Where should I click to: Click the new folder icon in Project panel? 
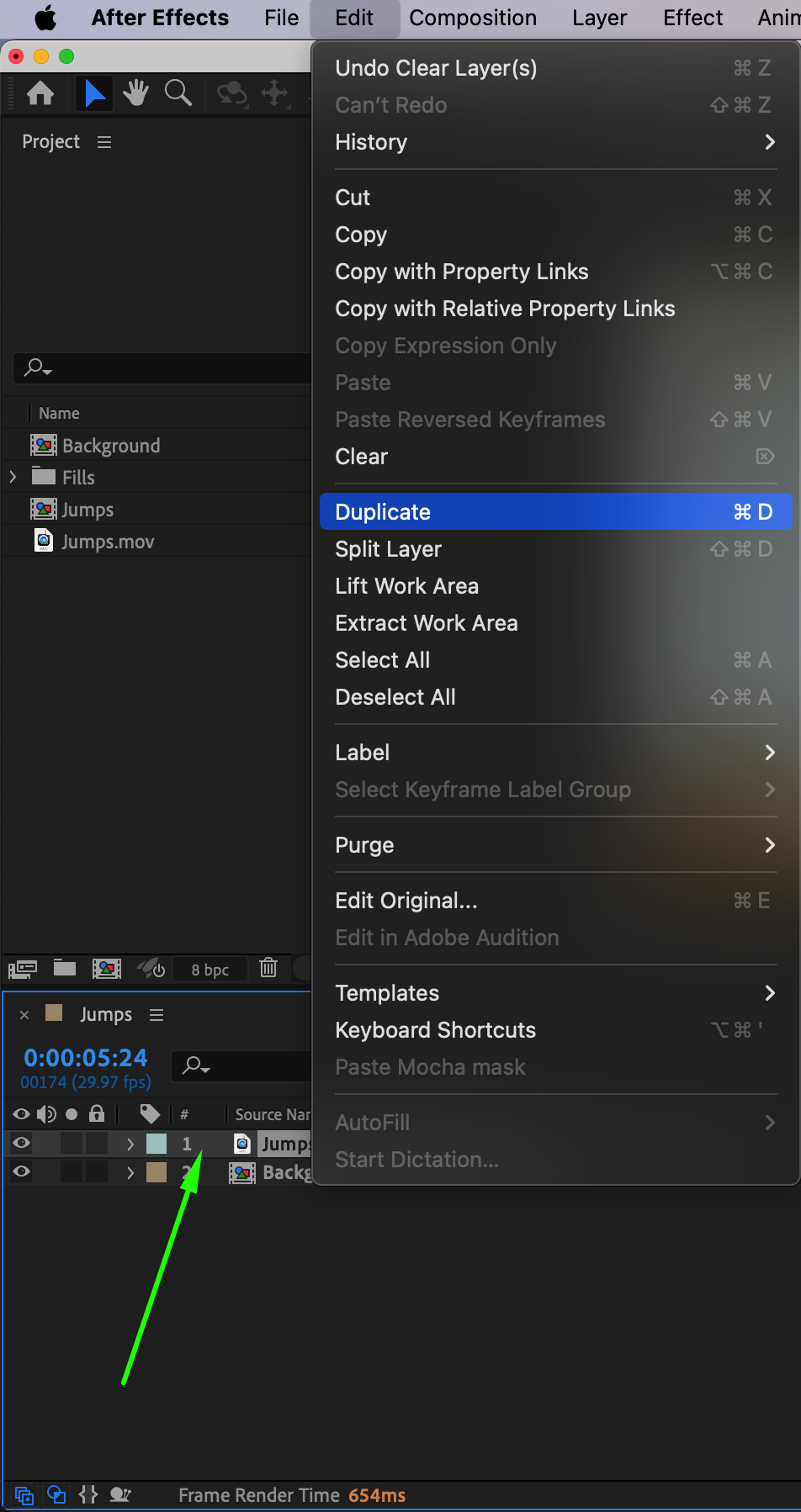(65, 968)
